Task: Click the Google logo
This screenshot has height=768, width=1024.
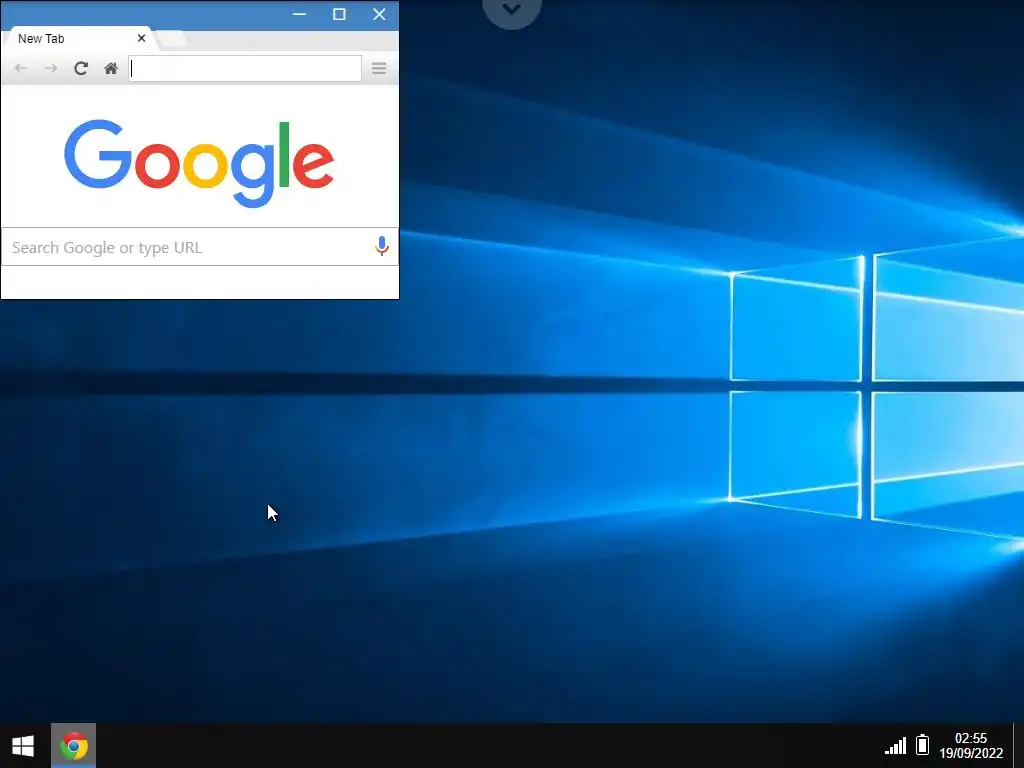Action: [199, 163]
